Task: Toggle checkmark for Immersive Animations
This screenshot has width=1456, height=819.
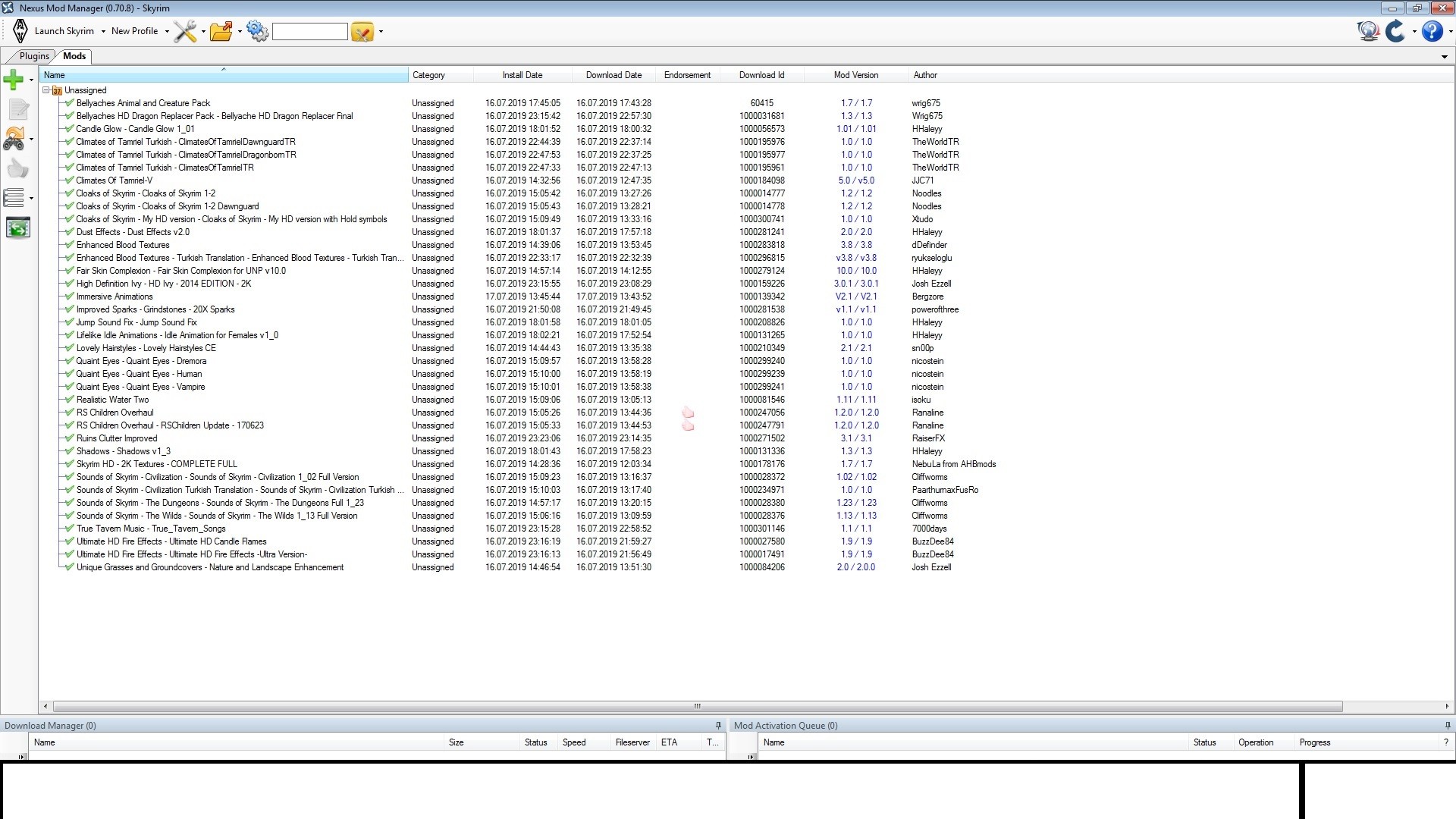Action: click(x=69, y=297)
